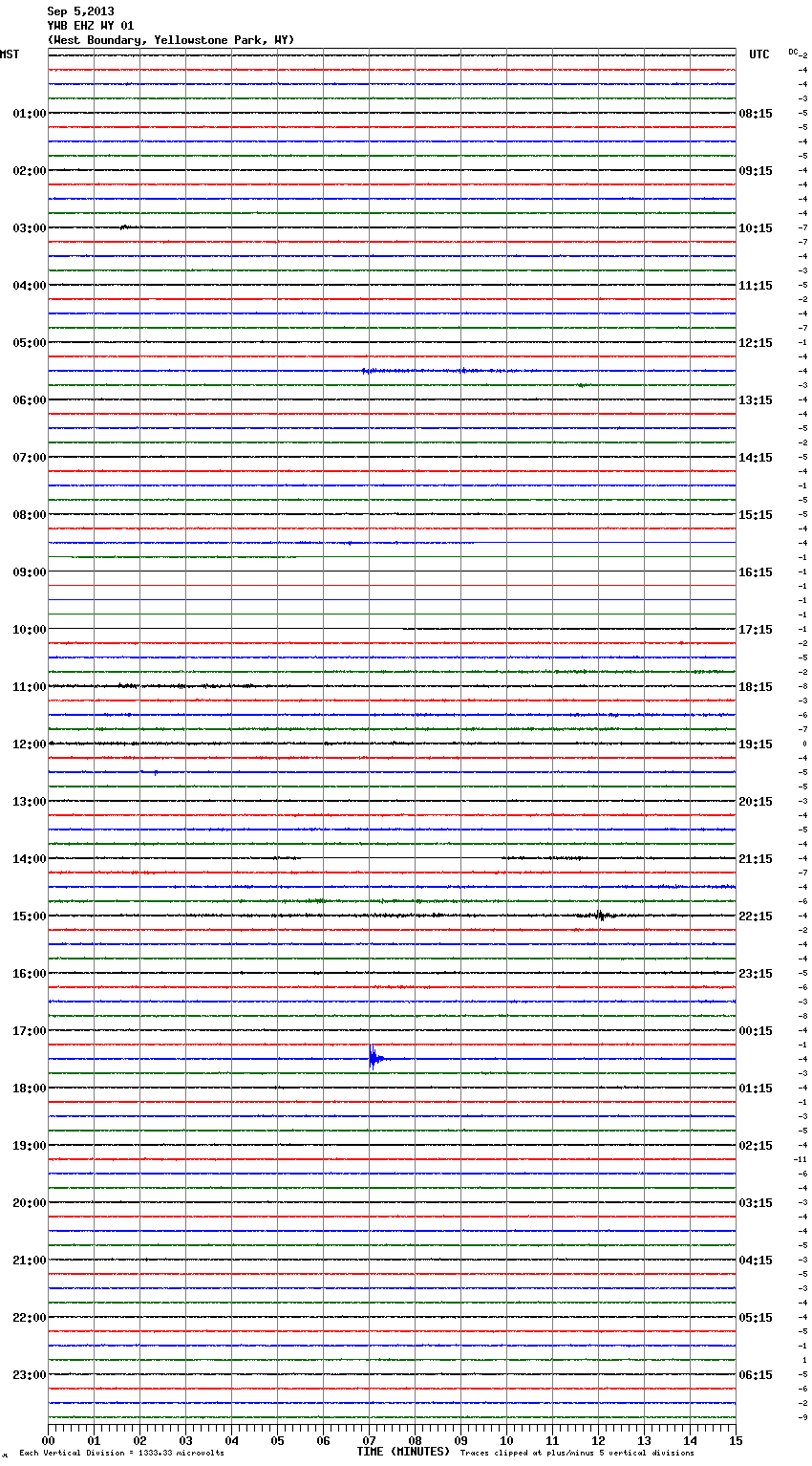The width and height of the screenshot is (812, 1466).
Task: Click the 04:15 UTC label
Action: (x=756, y=1261)
